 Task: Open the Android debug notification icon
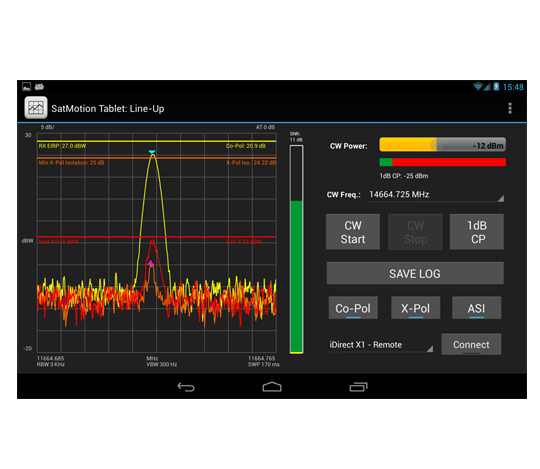coord(39,86)
